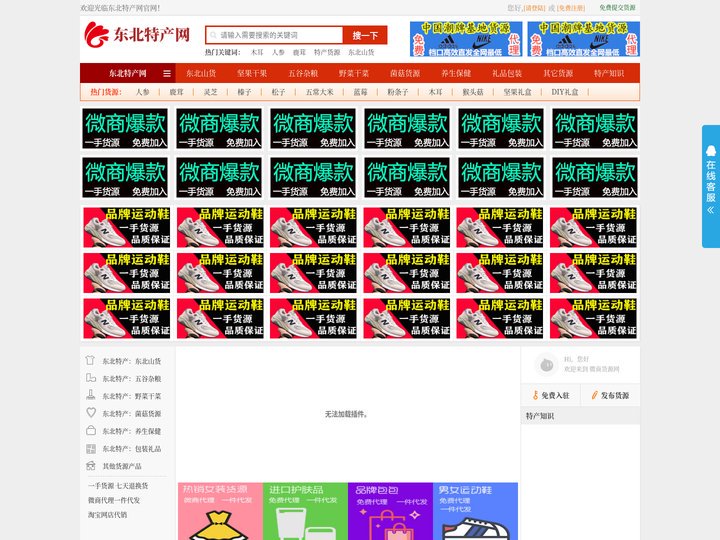Click DIY礼盒 in the 热门货源 bar
This screenshot has height=540, width=720.
click(565, 92)
